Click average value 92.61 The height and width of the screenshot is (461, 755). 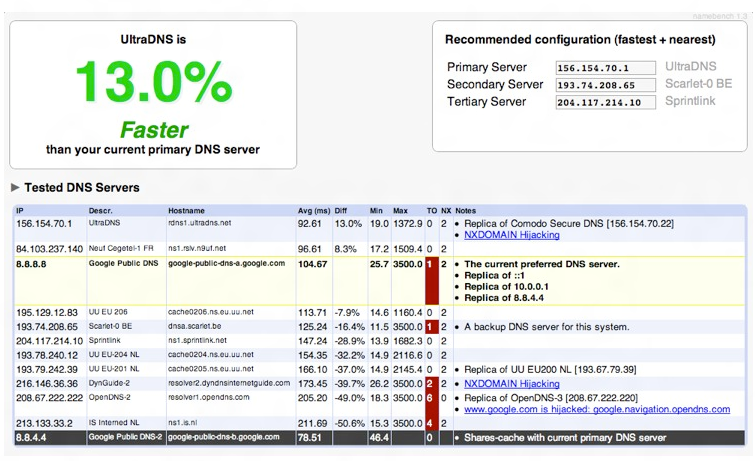(x=310, y=224)
